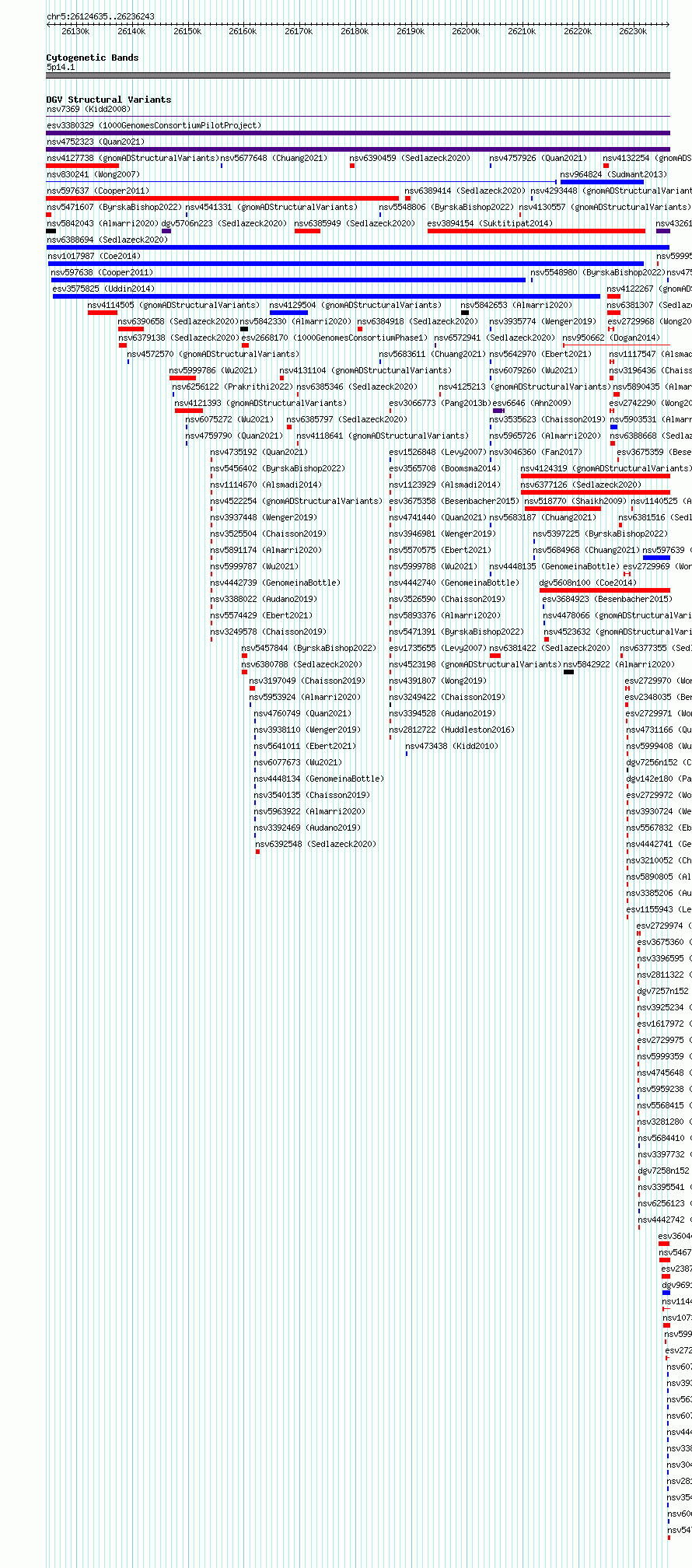The width and height of the screenshot is (692, 1568).
Task: Open the nsv3249578 (Chaisson2019) label
Action: coord(268,632)
